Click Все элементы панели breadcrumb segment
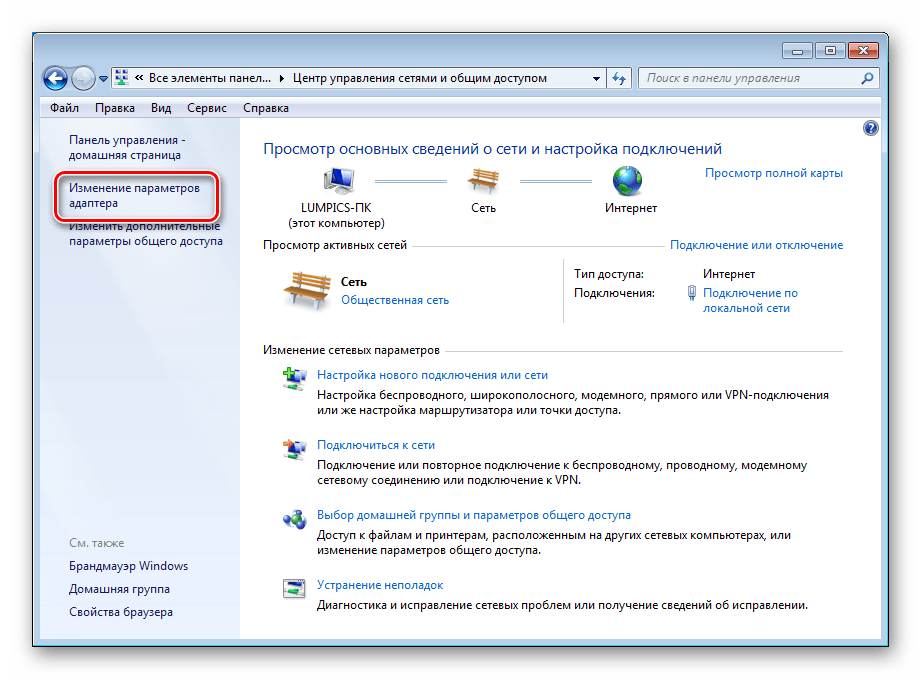This screenshot has width=921, height=679. click(x=210, y=78)
